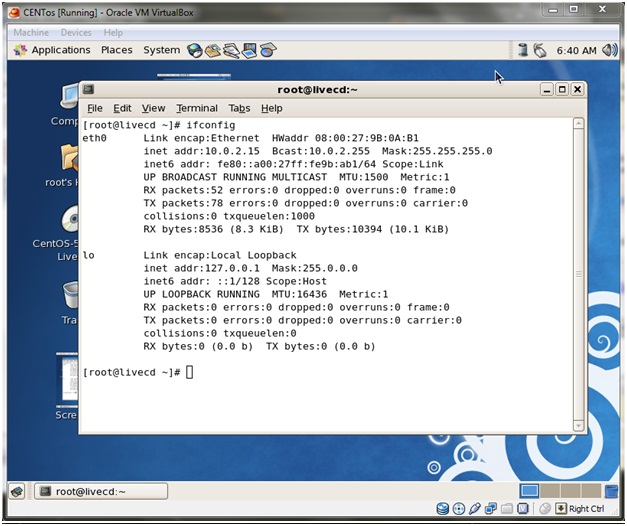
Task: Open the fifth launcher icon with a globe
Action: click(x=268, y=50)
